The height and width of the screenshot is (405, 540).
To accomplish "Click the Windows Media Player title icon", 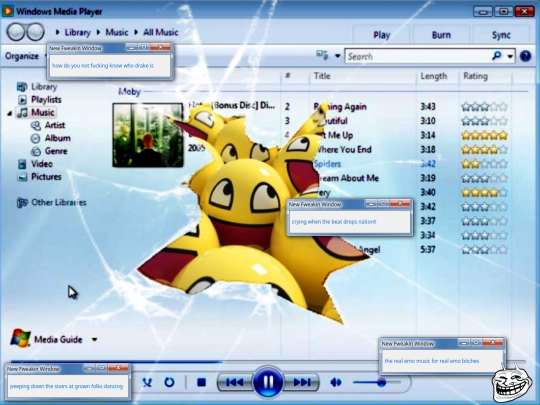I will click(x=7, y=11).
